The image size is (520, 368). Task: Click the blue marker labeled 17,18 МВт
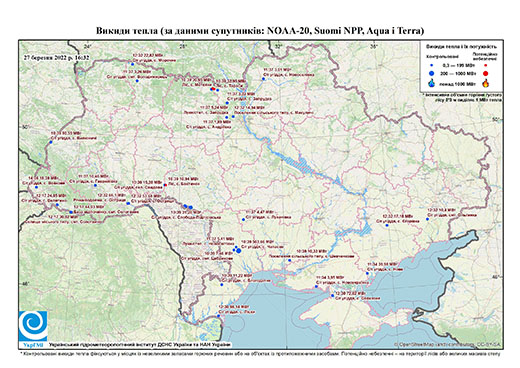tap(387, 225)
